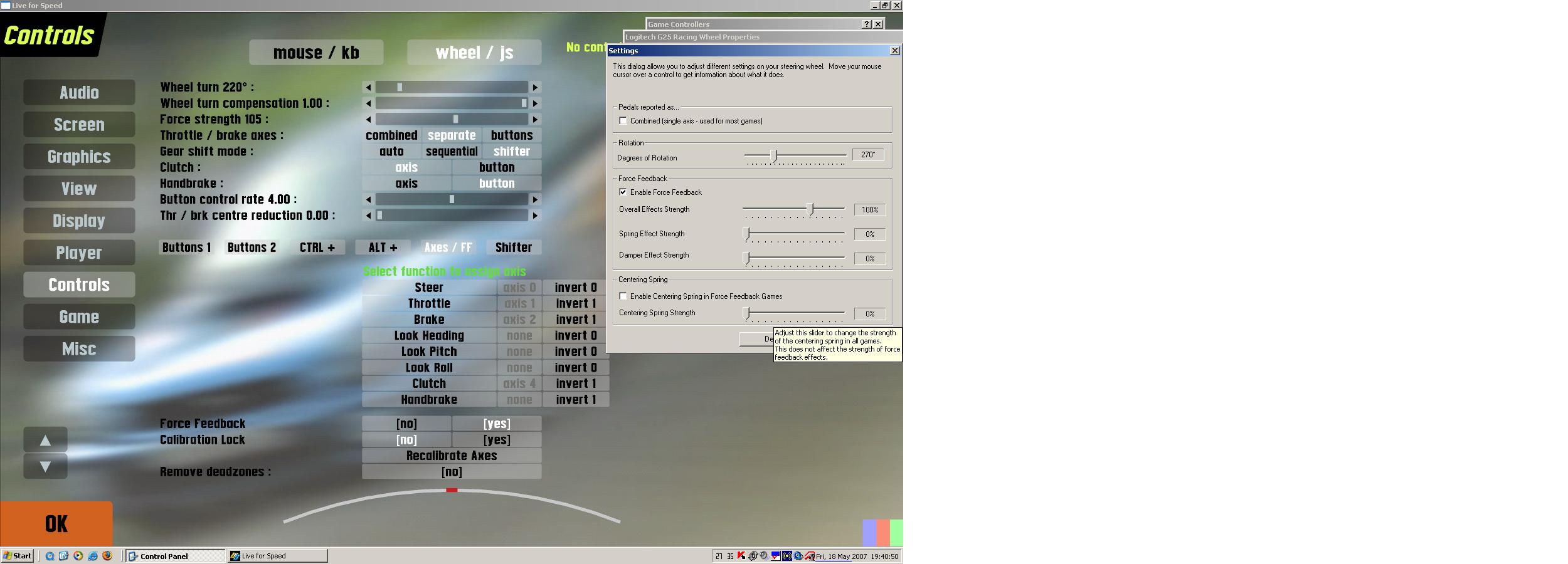Screen dimensions: 1568x564
Task: Switch to wheel / js tab
Action: 474,53
